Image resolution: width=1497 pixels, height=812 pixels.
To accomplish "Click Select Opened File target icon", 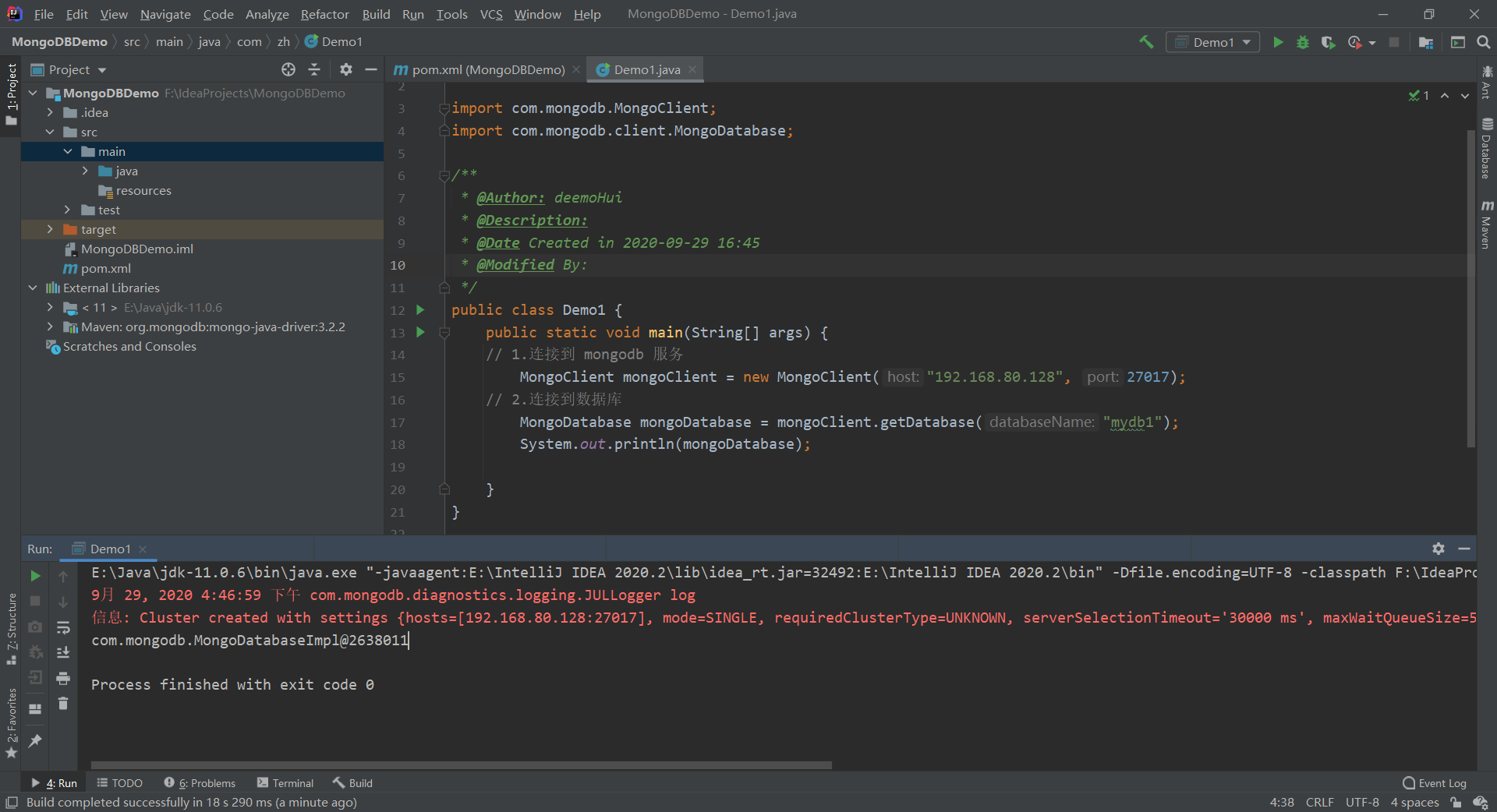I will click(288, 69).
